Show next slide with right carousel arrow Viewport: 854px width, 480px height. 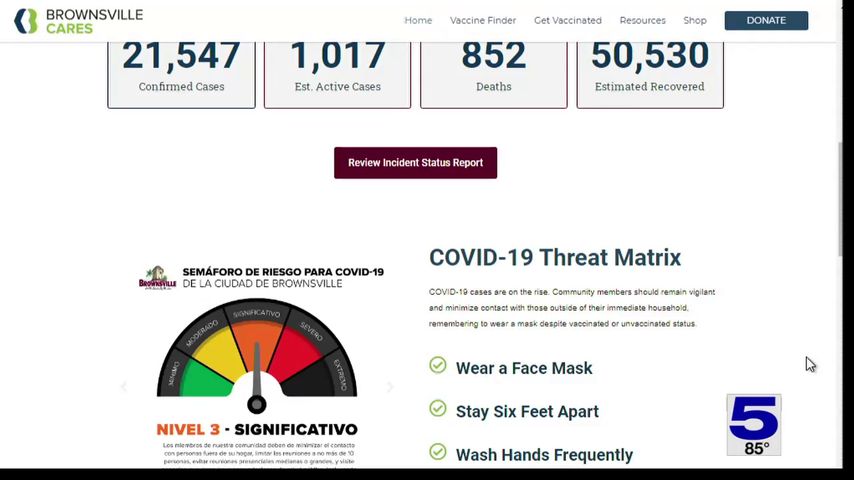tap(390, 387)
